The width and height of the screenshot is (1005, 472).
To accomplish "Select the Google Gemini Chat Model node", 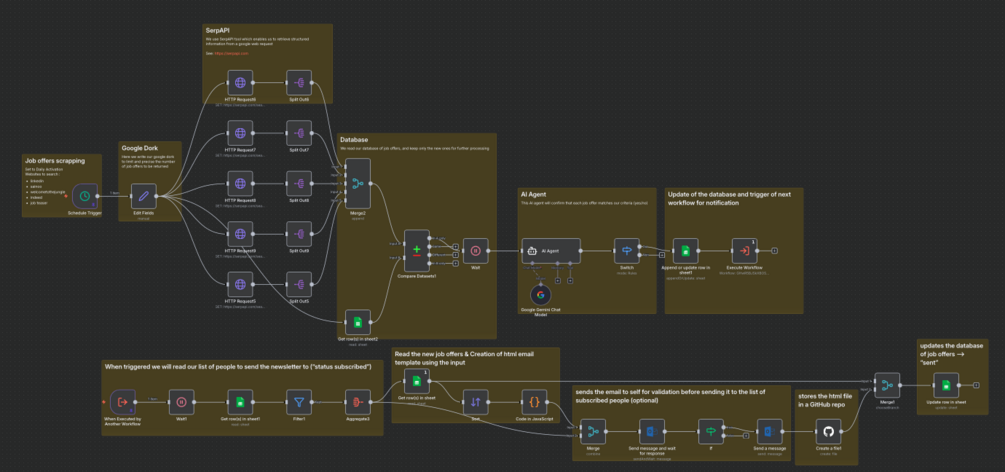I will (x=540, y=294).
